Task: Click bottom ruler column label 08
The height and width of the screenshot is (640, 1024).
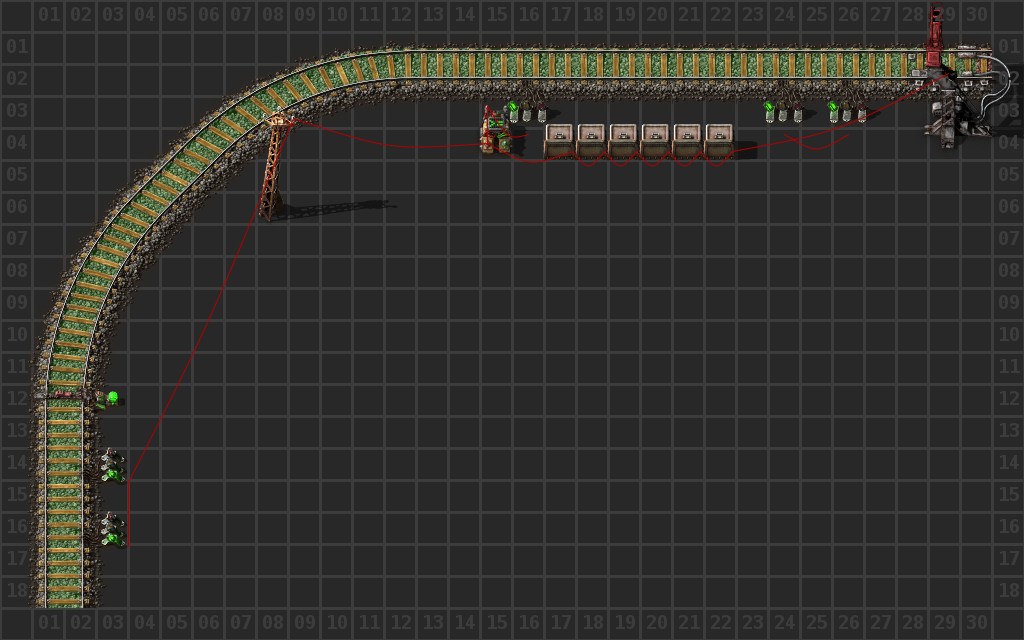Action: [272, 622]
